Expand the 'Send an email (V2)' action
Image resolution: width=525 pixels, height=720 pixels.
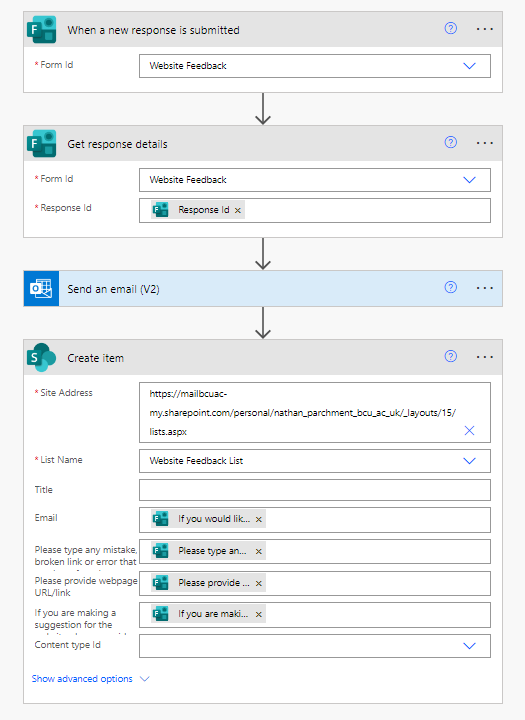click(263, 289)
